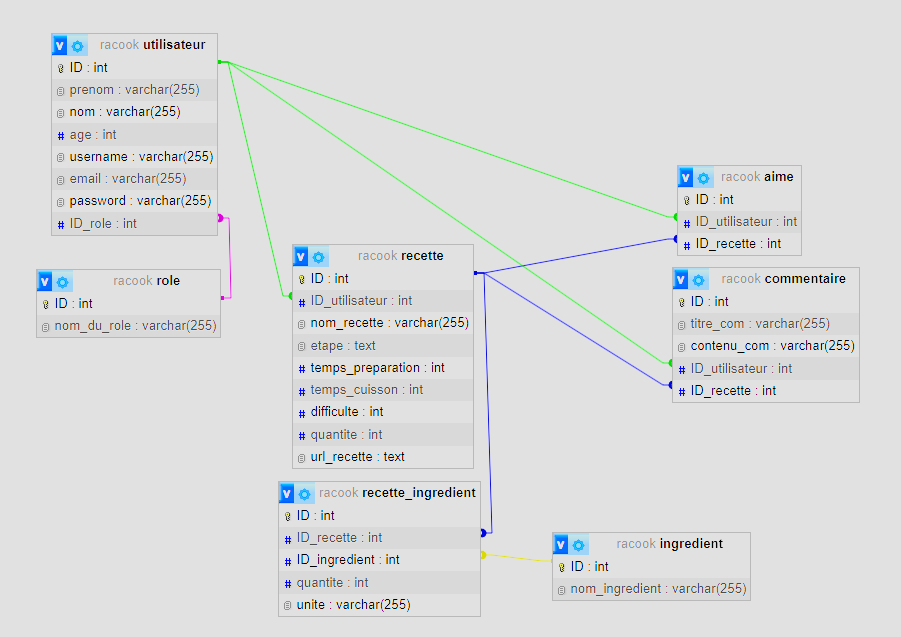Click the primary key icon in ingredient table
901x637 pixels.
(x=562, y=567)
